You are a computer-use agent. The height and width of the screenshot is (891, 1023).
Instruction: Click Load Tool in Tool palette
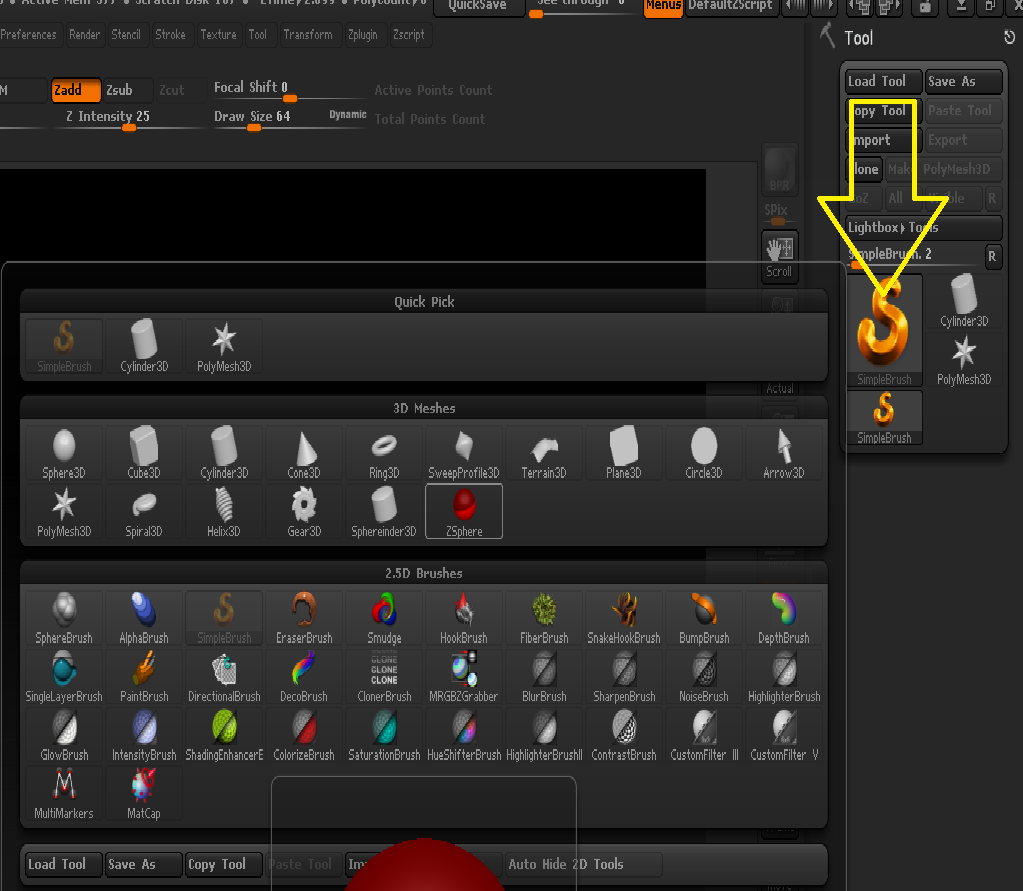[883, 82]
